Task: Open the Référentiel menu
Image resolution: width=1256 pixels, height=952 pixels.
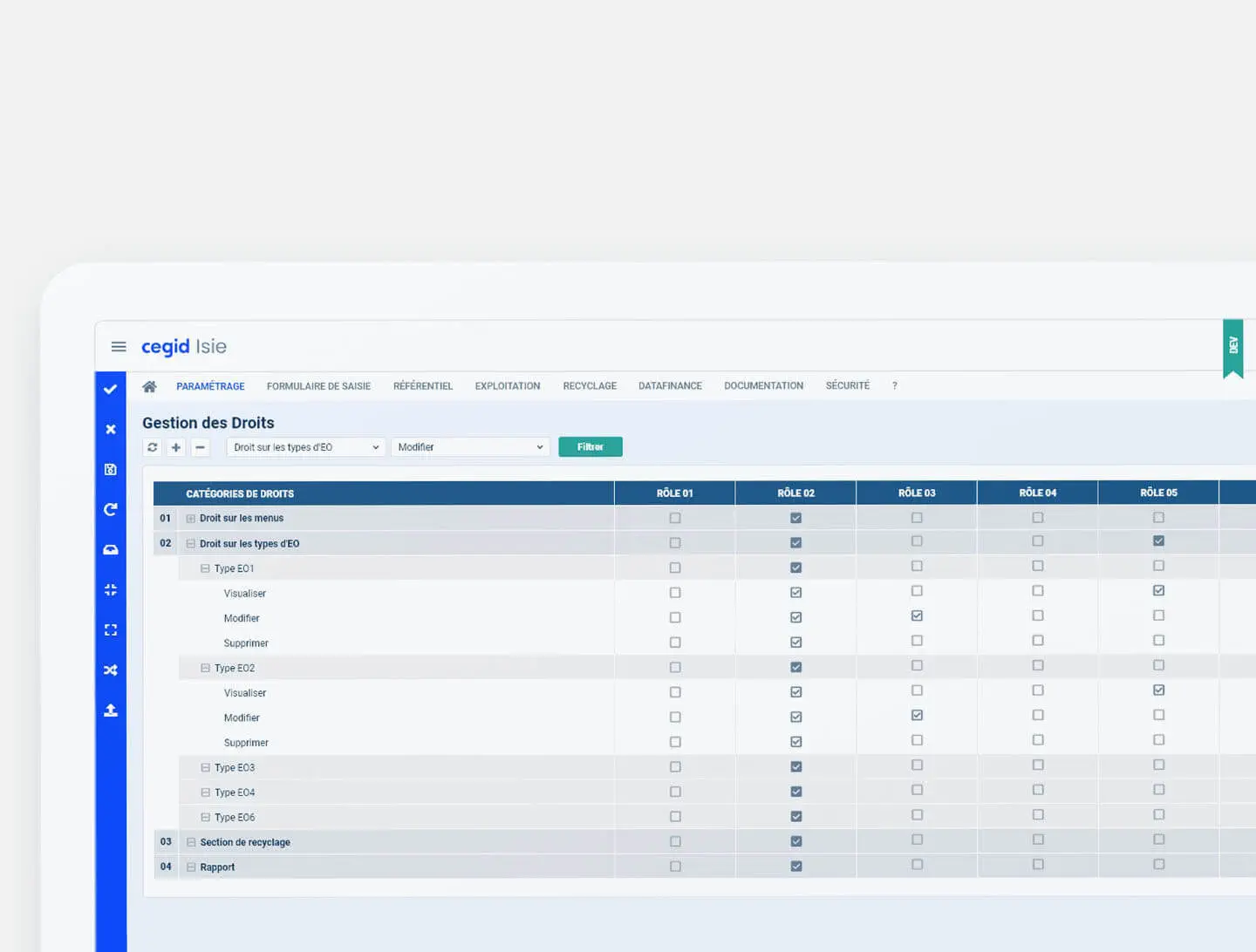Action: coord(422,386)
